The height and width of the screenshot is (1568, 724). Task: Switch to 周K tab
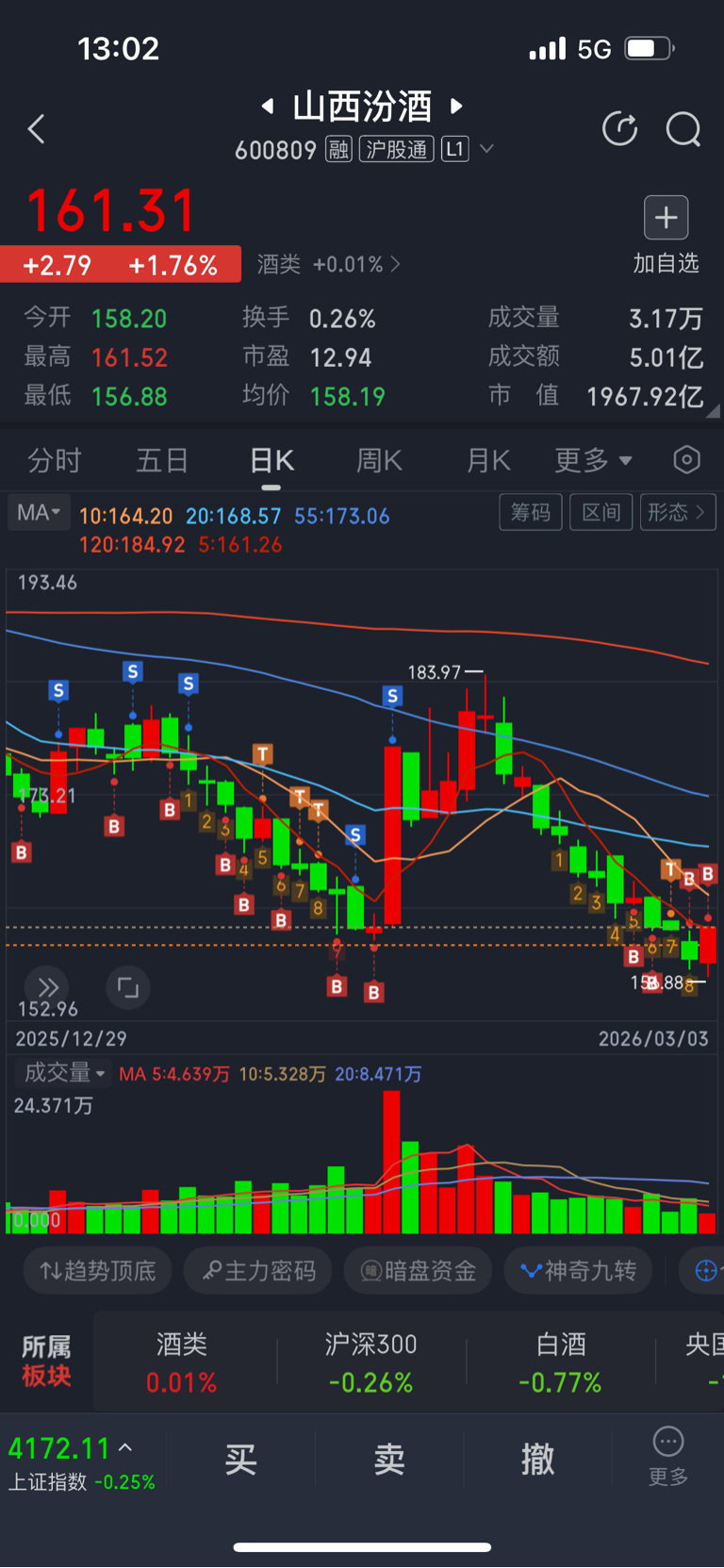pos(379,460)
